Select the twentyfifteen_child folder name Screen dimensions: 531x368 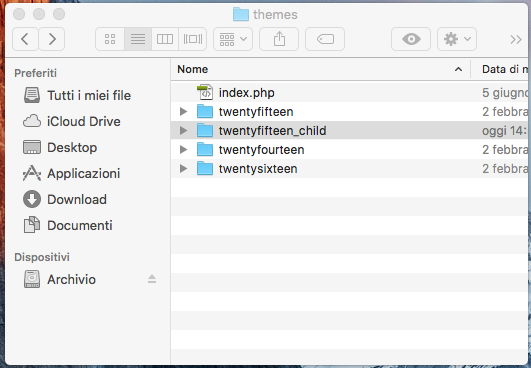pyautogui.click(x=273, y=131)
